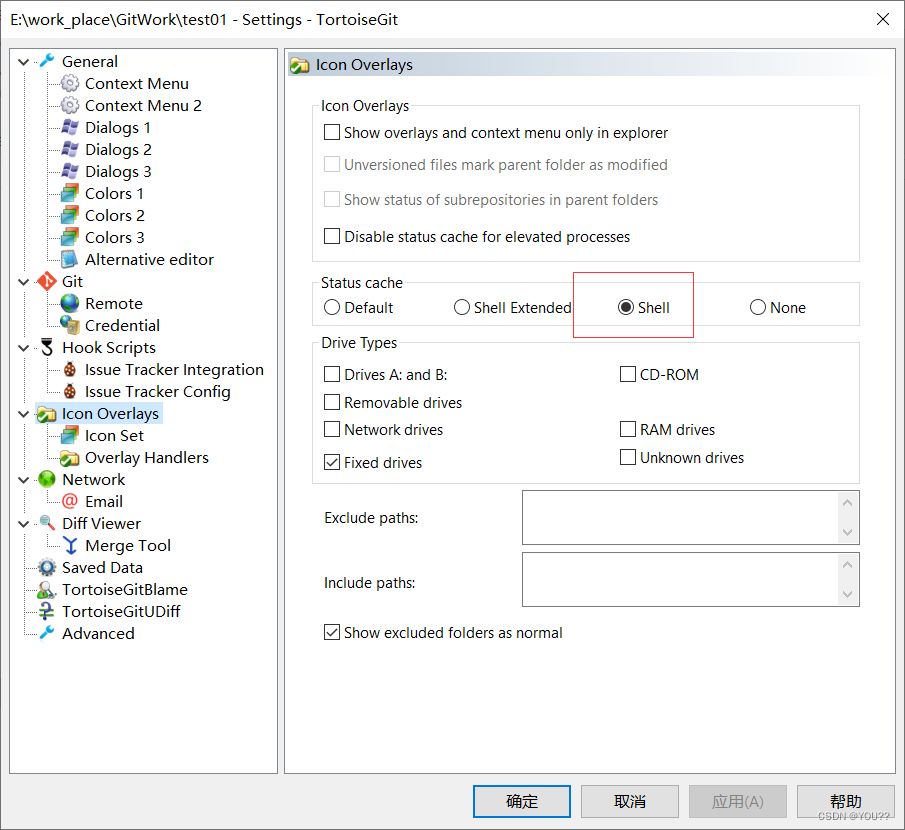
Task: Click the Dialogs 2 windows icon
Action: click(70, 149)
